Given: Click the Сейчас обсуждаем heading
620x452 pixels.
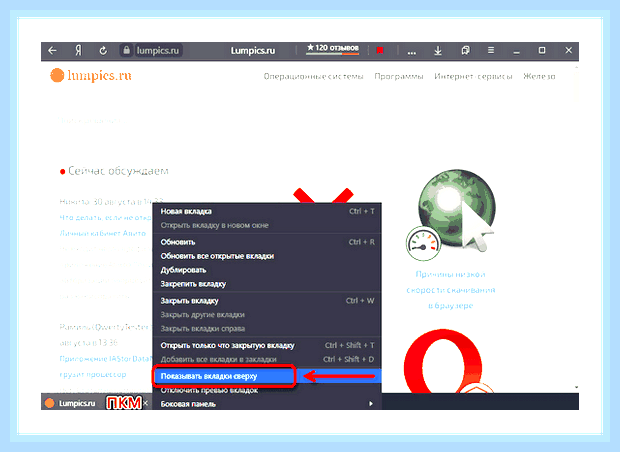Looking at the screenshot, I should point(118,171).
